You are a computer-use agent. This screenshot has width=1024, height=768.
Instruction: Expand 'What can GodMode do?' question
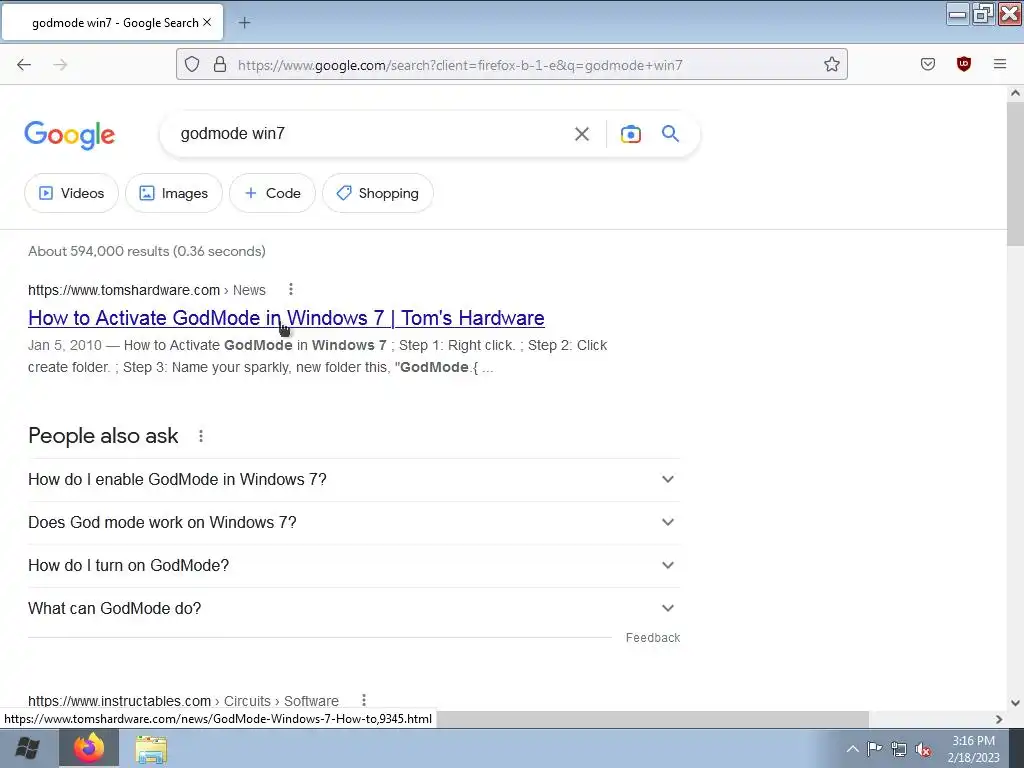point(353,609)
